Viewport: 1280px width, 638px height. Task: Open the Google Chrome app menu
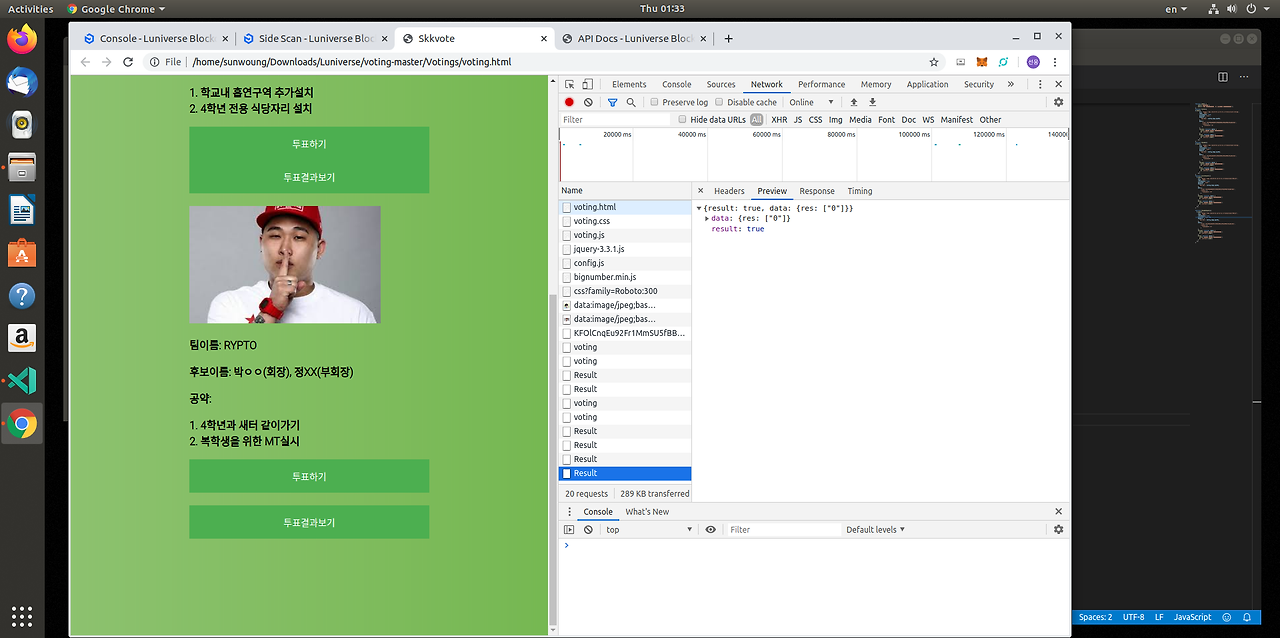click(118, 9)
